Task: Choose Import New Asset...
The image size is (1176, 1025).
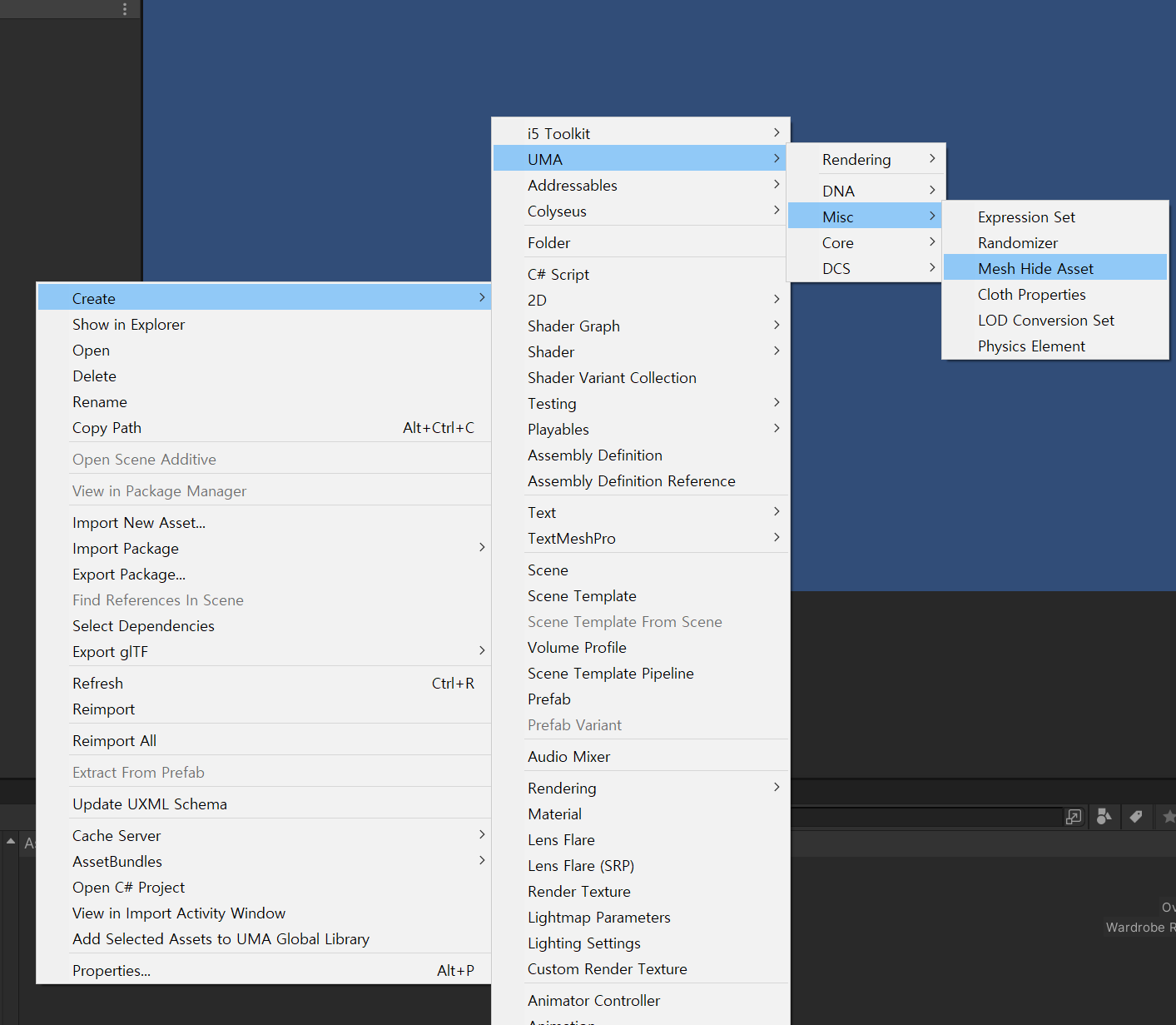Action: point(264,522)
